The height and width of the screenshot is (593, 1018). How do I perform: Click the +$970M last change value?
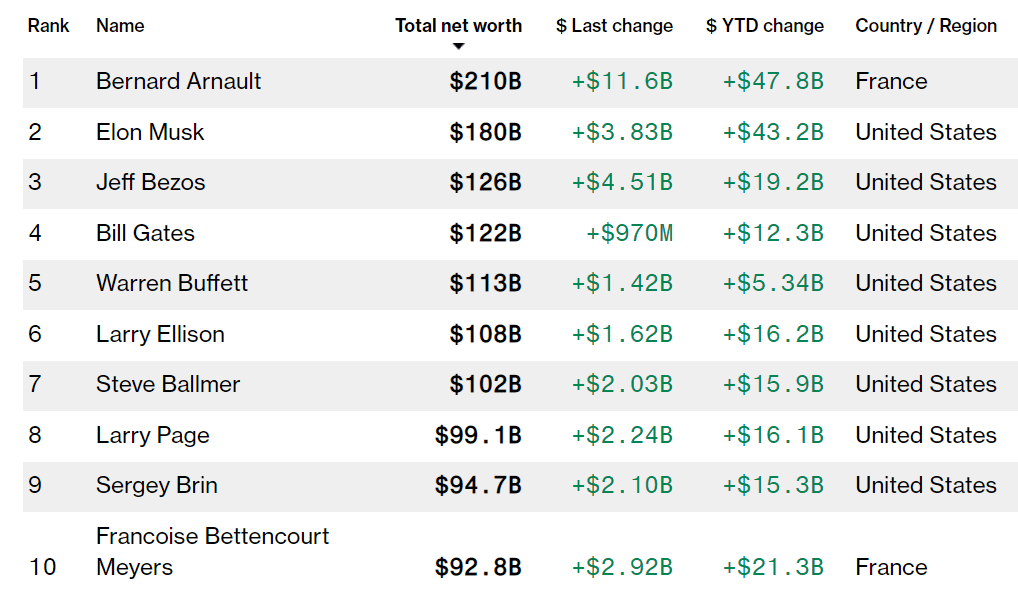(630, 233)
